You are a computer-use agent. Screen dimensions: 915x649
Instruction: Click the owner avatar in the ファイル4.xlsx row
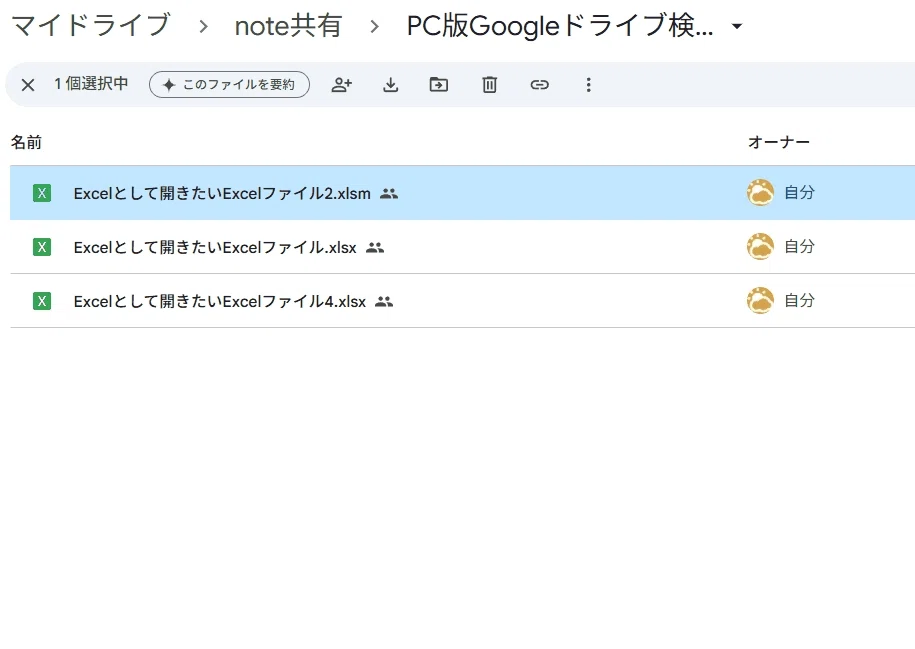coord(760,301)
